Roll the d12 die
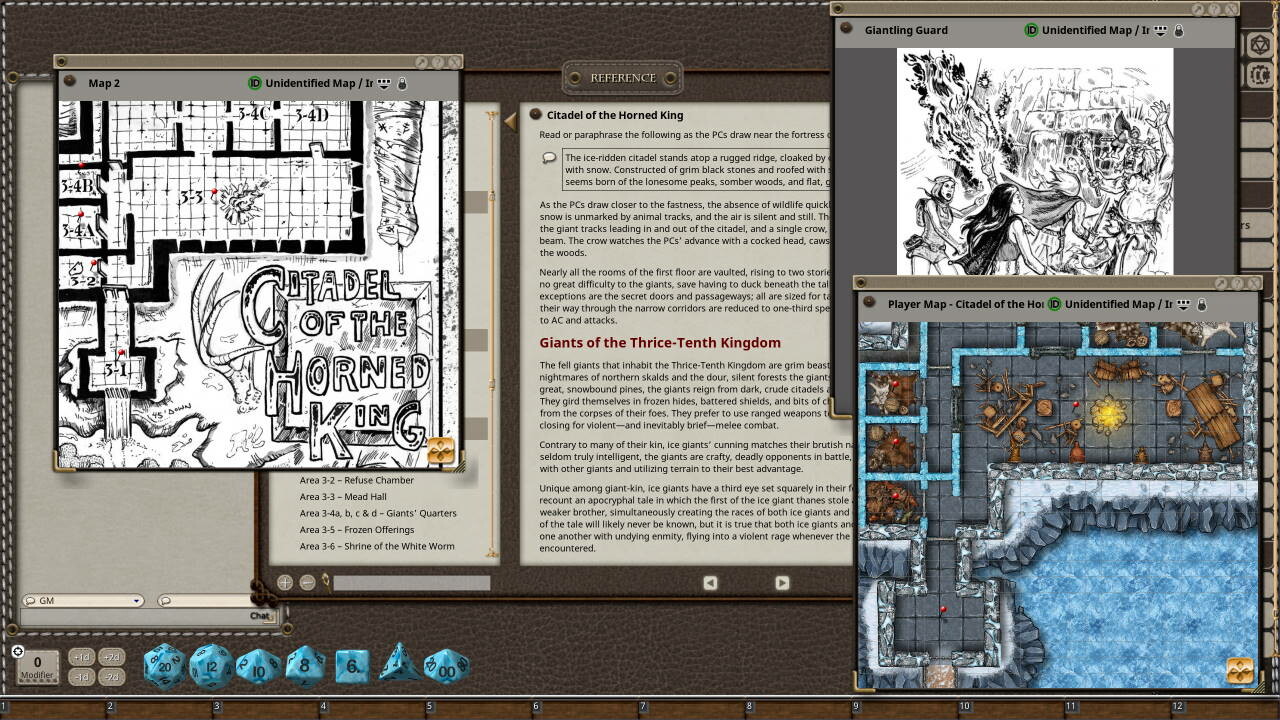The width and height of the screenshot is (1280, 720). tap(210, 666)
